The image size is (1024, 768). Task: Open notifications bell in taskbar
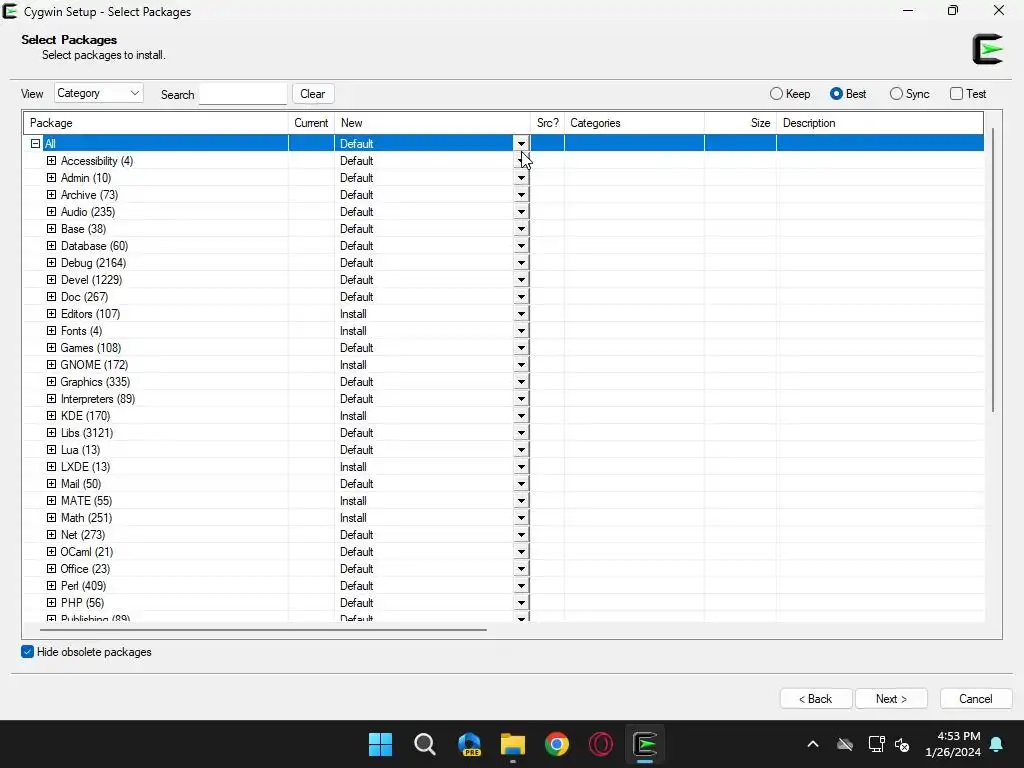pyautogui.click(x=997, y=744)
